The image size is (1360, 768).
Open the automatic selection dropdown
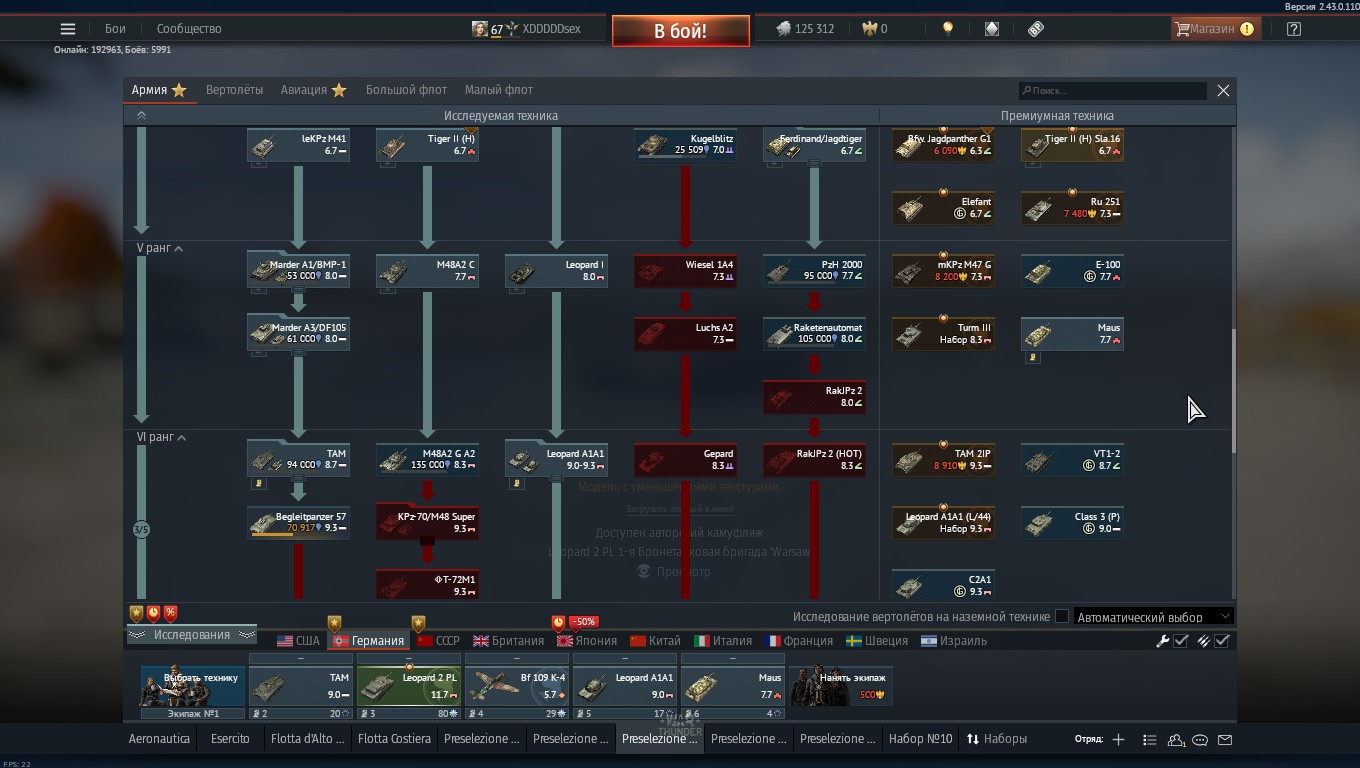point(1153,617)
